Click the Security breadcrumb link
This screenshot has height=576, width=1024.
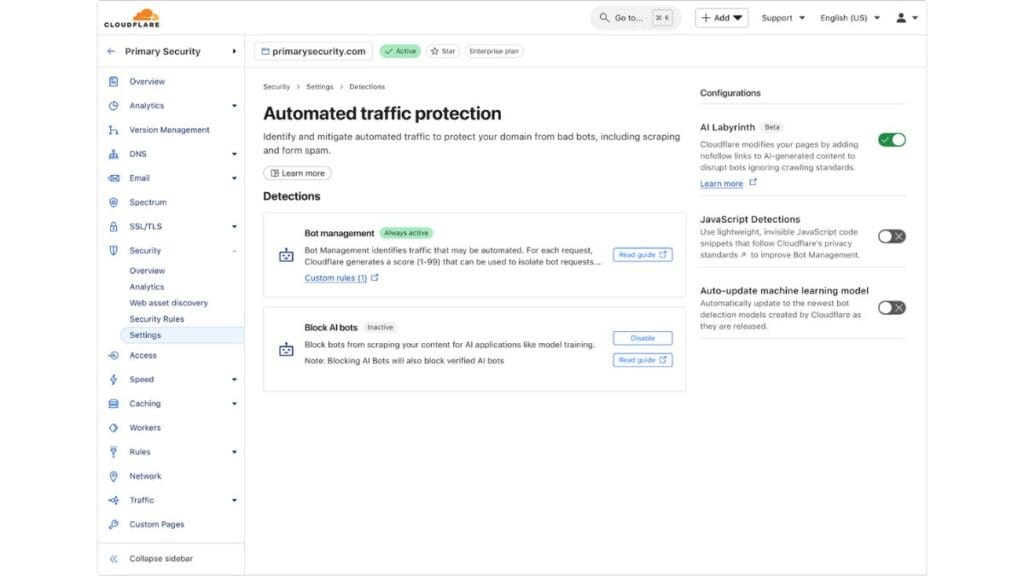point(276,87)
